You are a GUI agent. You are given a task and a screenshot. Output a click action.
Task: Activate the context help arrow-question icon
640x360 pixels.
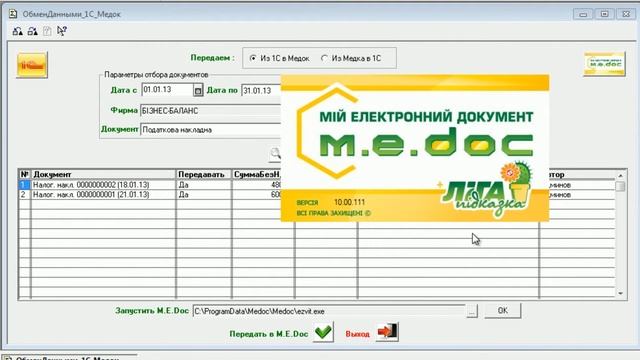62,31
